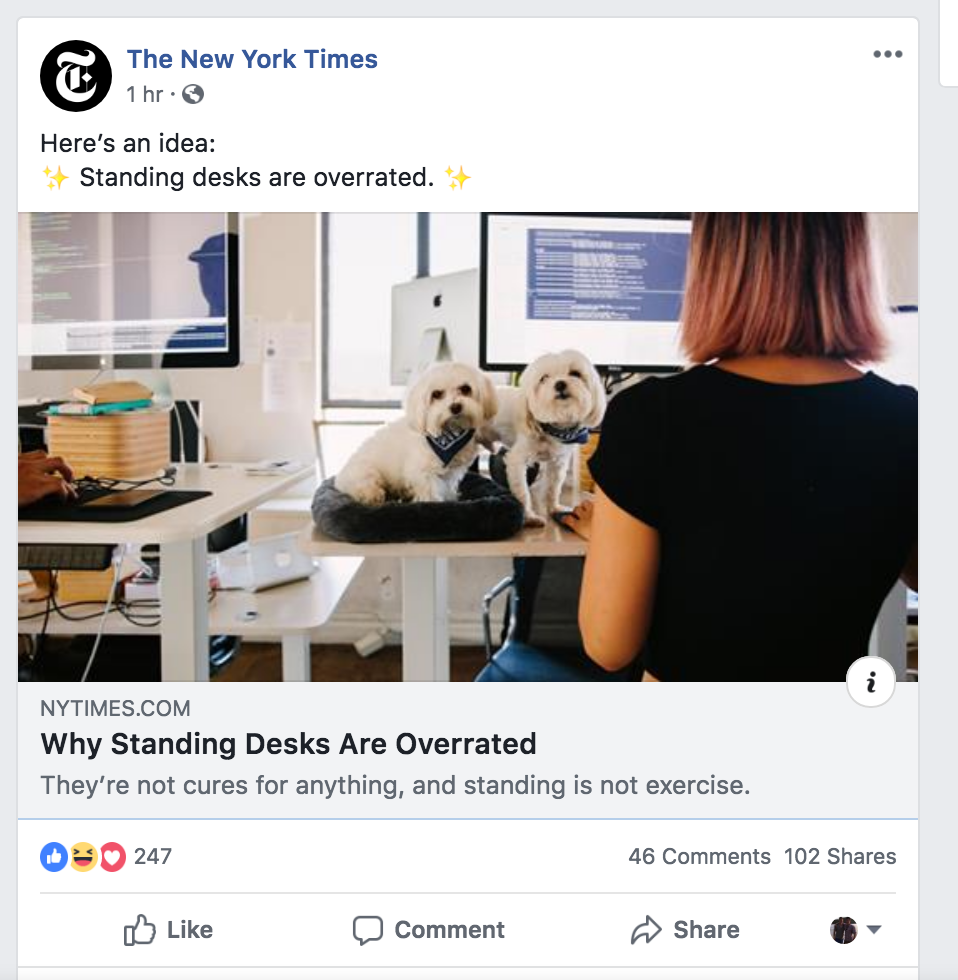This screenshot has width=958, height=980.
Task: Open The New York Times page link
Action: click(252, 59)
